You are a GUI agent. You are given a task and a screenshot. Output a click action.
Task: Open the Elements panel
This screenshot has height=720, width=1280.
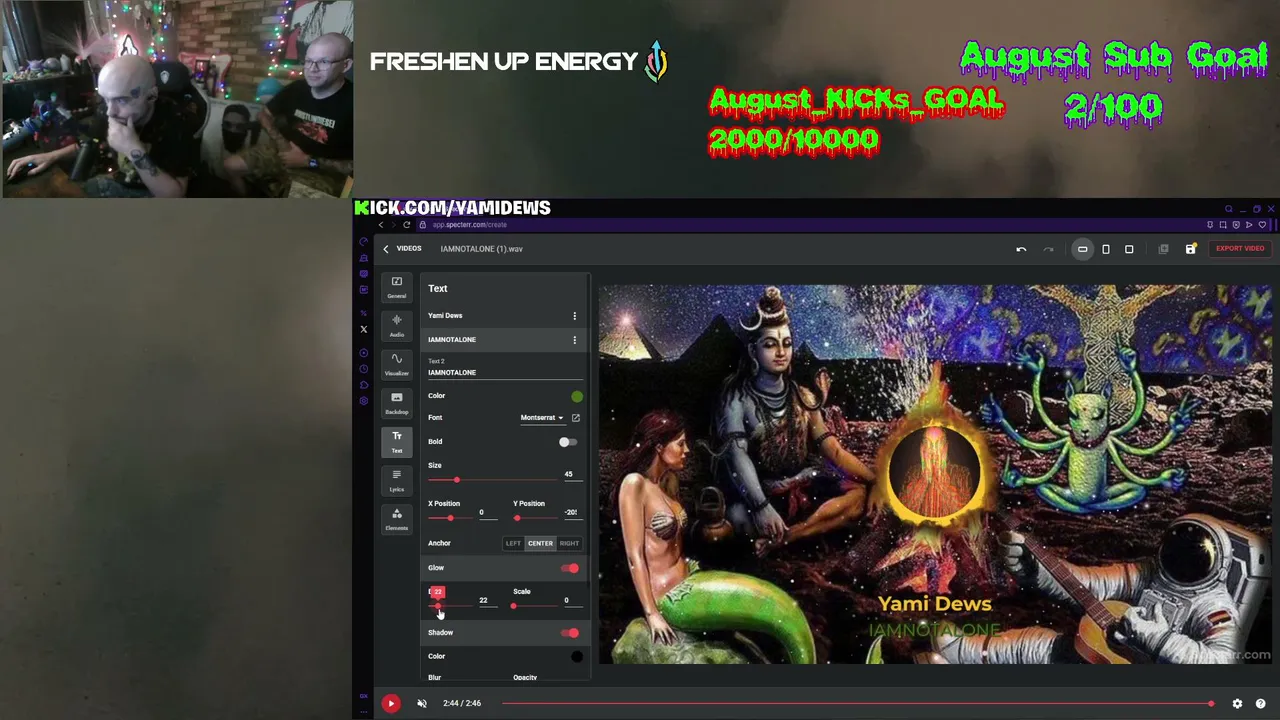click(x=397, y=519)
